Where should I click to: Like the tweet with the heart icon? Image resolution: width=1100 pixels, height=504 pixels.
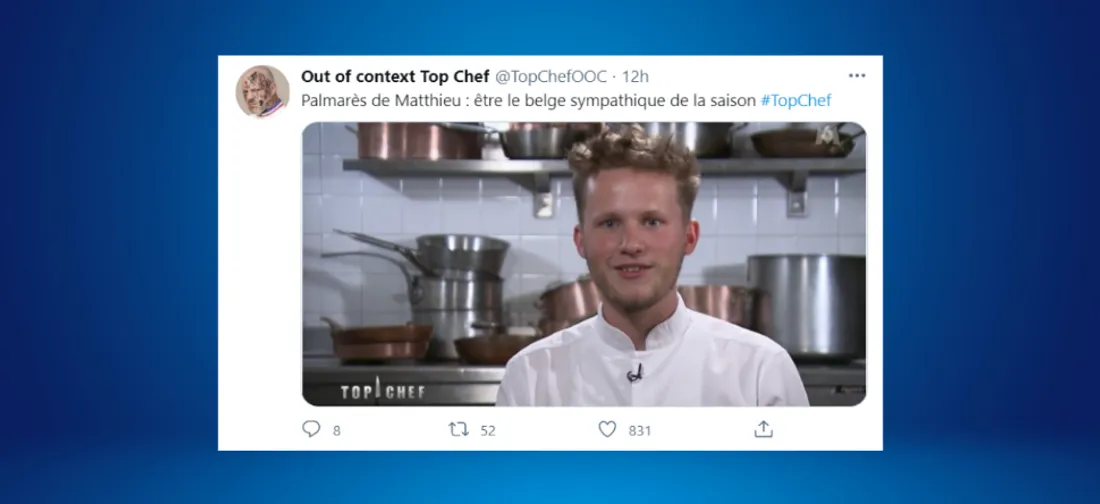tap(608, 429)
